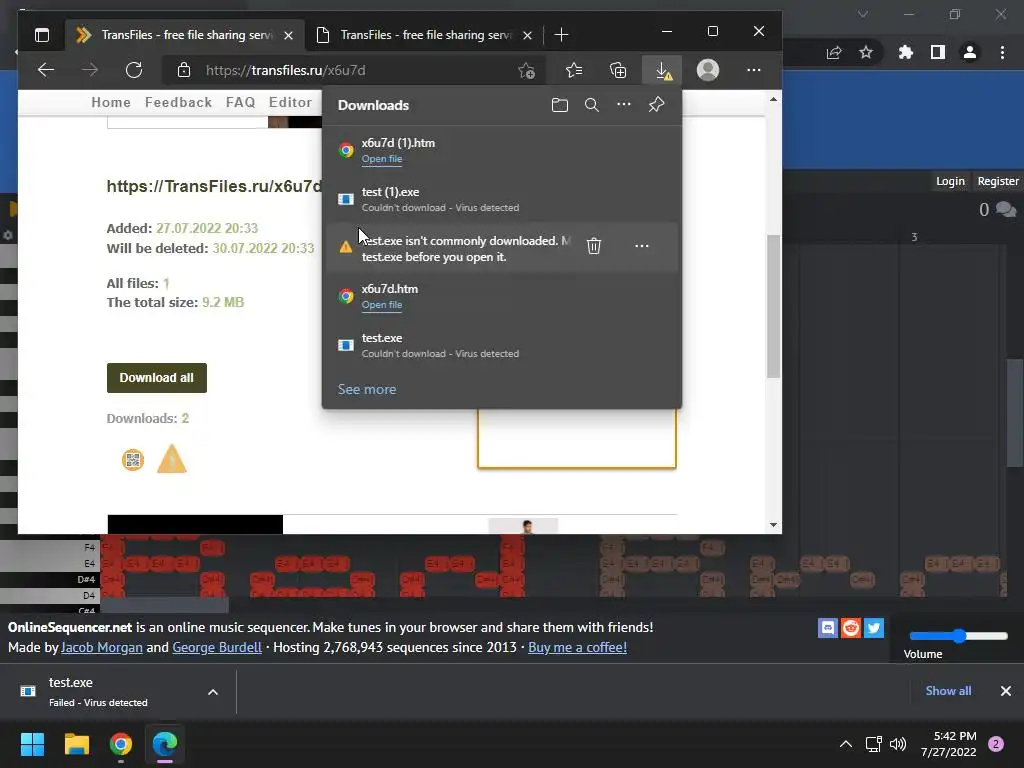
Task: Delete the flagged test.exe download
Action: coord(594,246)
